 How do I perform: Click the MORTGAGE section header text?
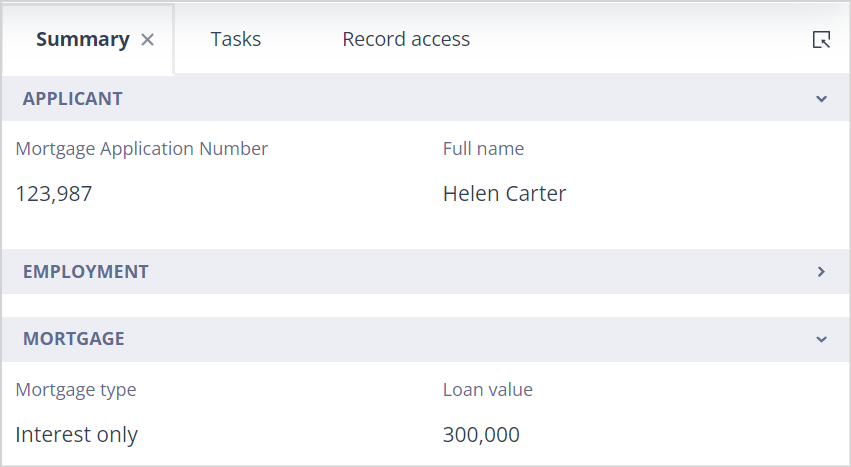tap(74, 339)
